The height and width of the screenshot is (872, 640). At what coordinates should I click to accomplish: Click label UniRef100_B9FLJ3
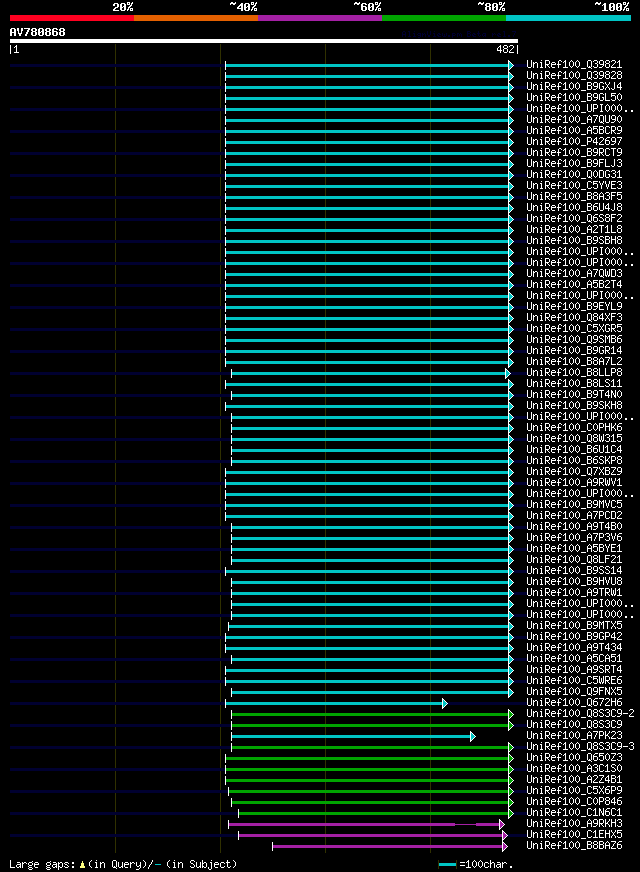click(574, 164)
